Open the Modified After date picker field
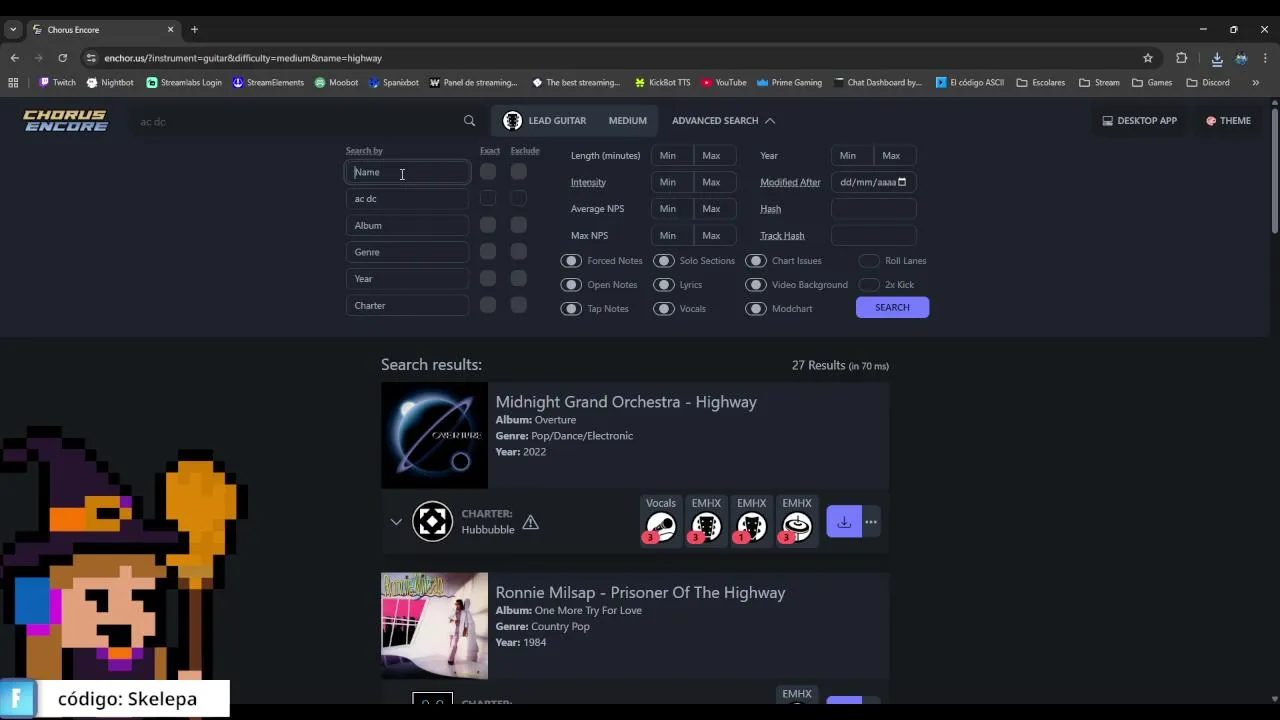This screenshot has width=1280, height=720. pos(873,182)
